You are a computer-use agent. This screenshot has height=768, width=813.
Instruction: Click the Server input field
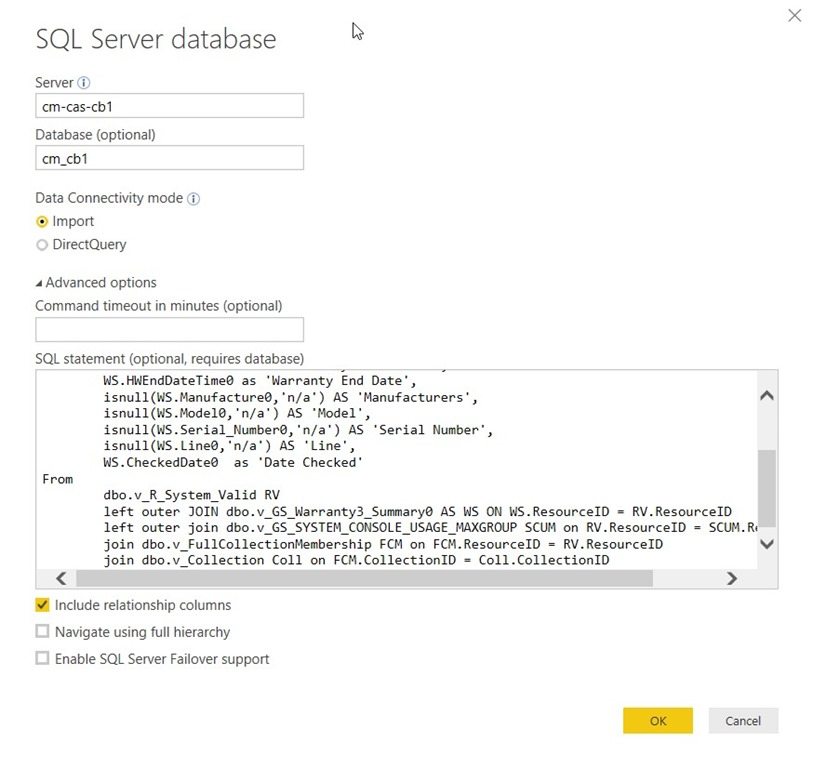pyautogui.click(x=170, y=106)
